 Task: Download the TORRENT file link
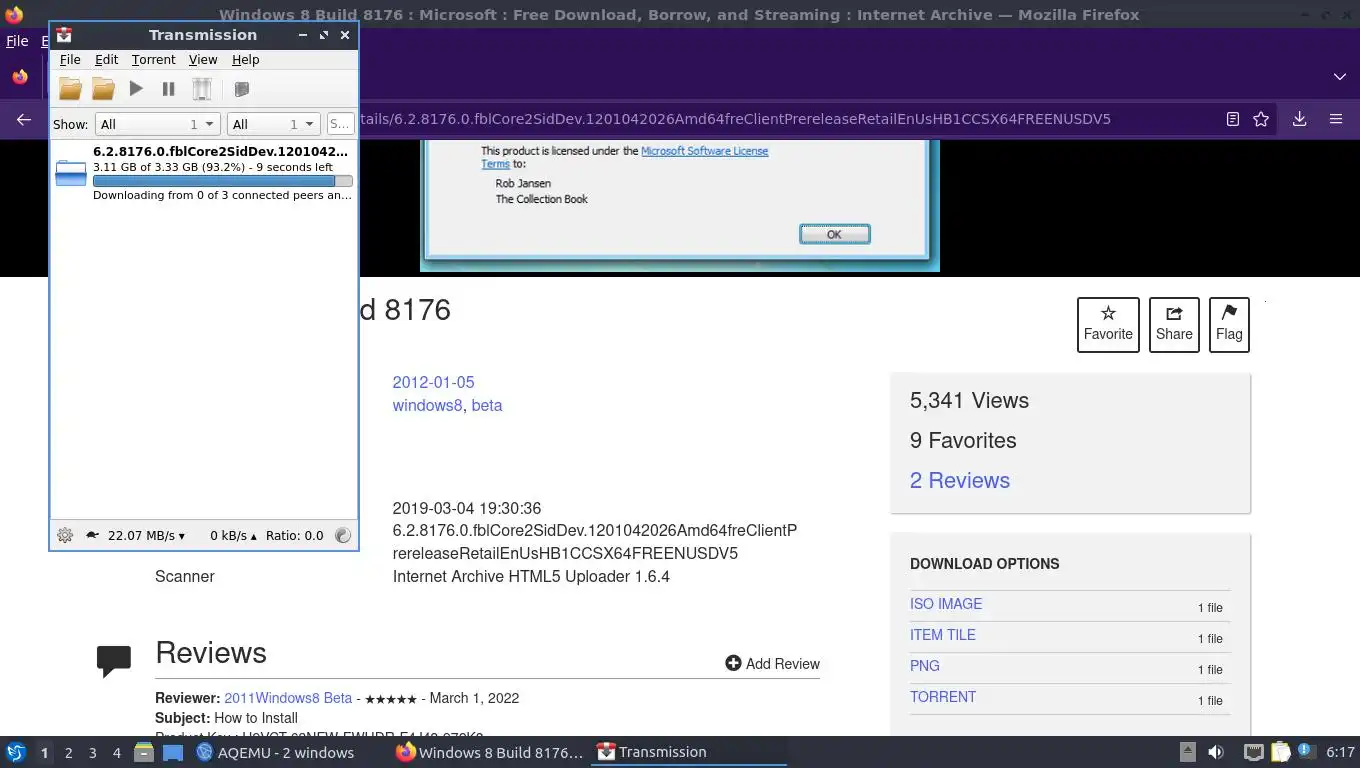[x=943, y=697]
